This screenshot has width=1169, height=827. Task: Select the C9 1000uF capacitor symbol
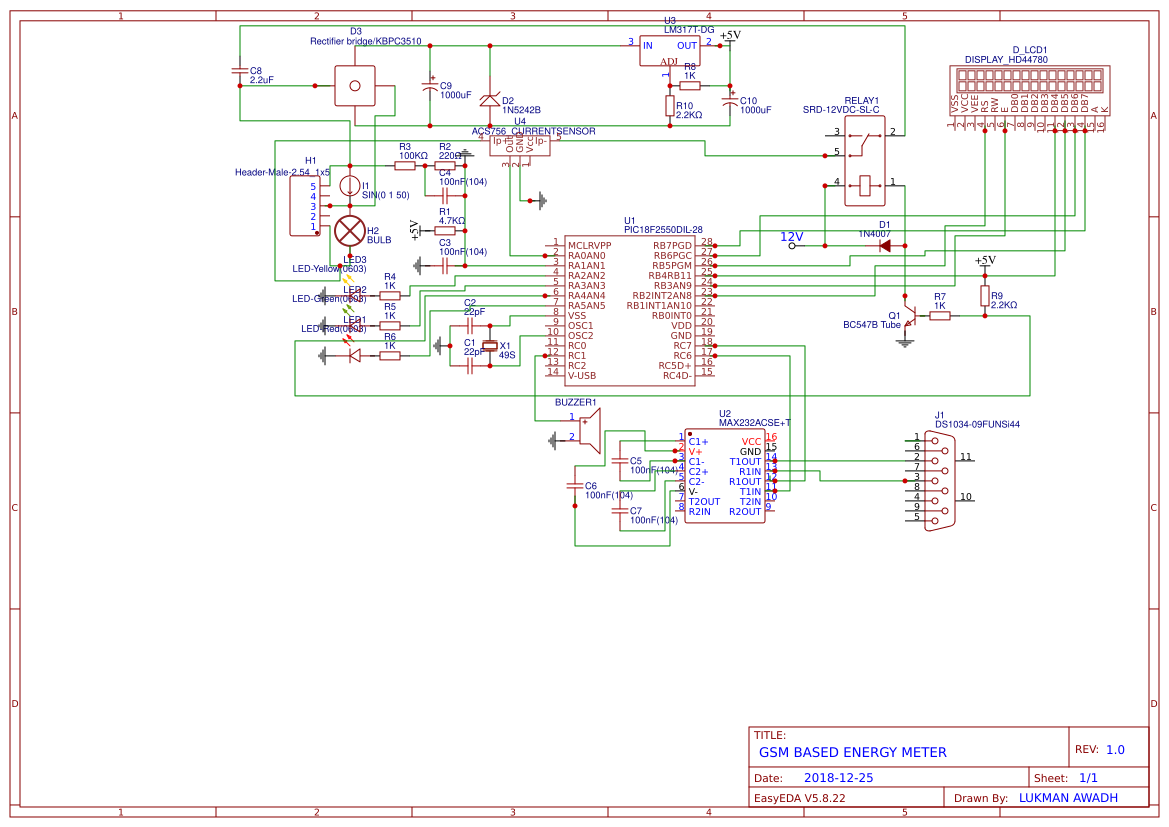[430, 86]
